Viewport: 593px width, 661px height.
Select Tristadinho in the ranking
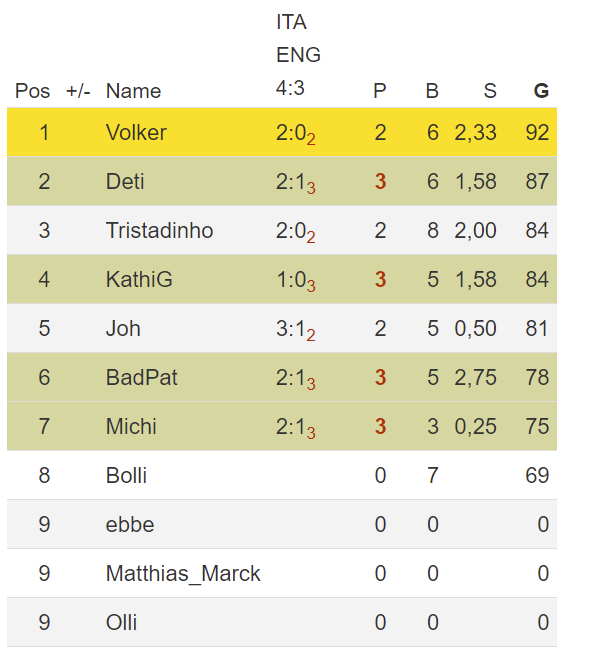(159, 231)
